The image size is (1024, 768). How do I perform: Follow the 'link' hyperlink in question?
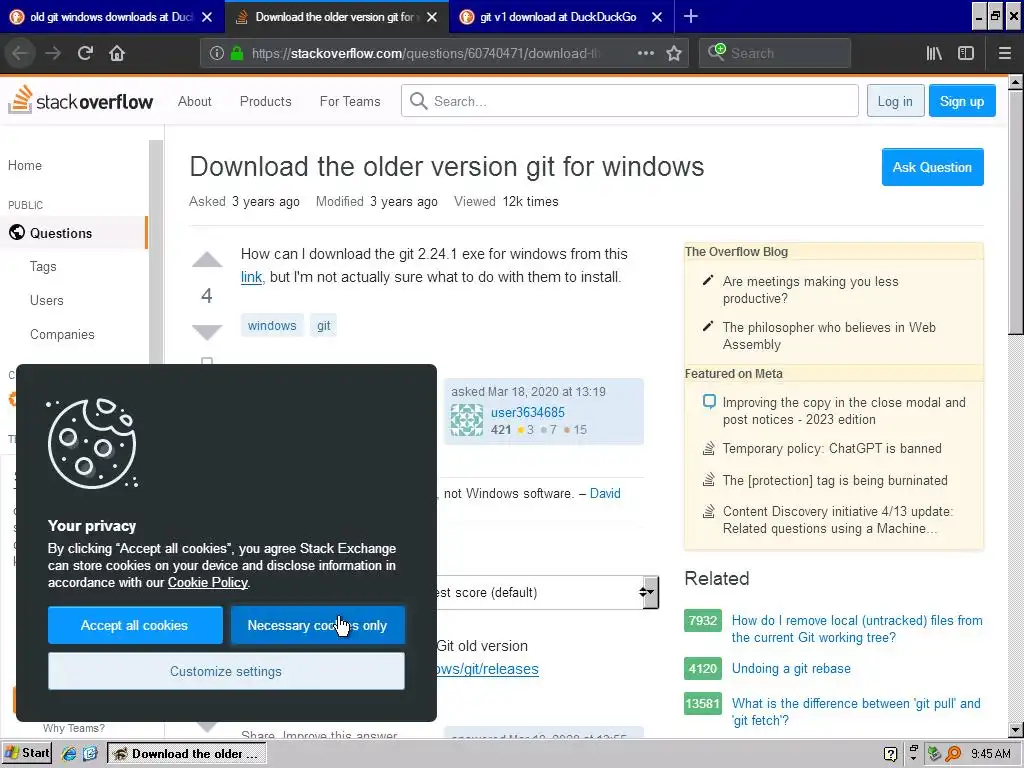point(251,277)
